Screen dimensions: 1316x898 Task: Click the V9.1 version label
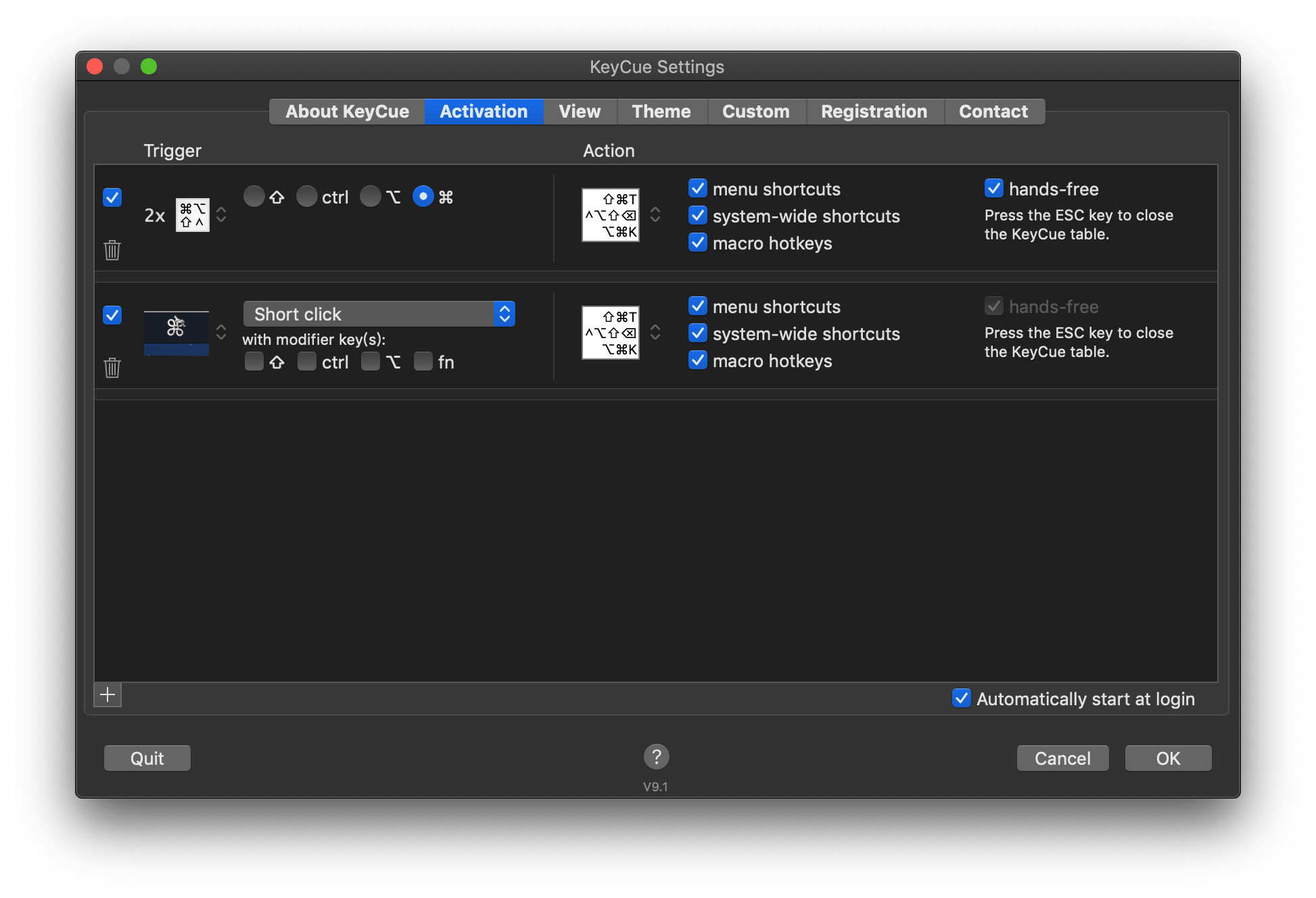tap(655, 786)
